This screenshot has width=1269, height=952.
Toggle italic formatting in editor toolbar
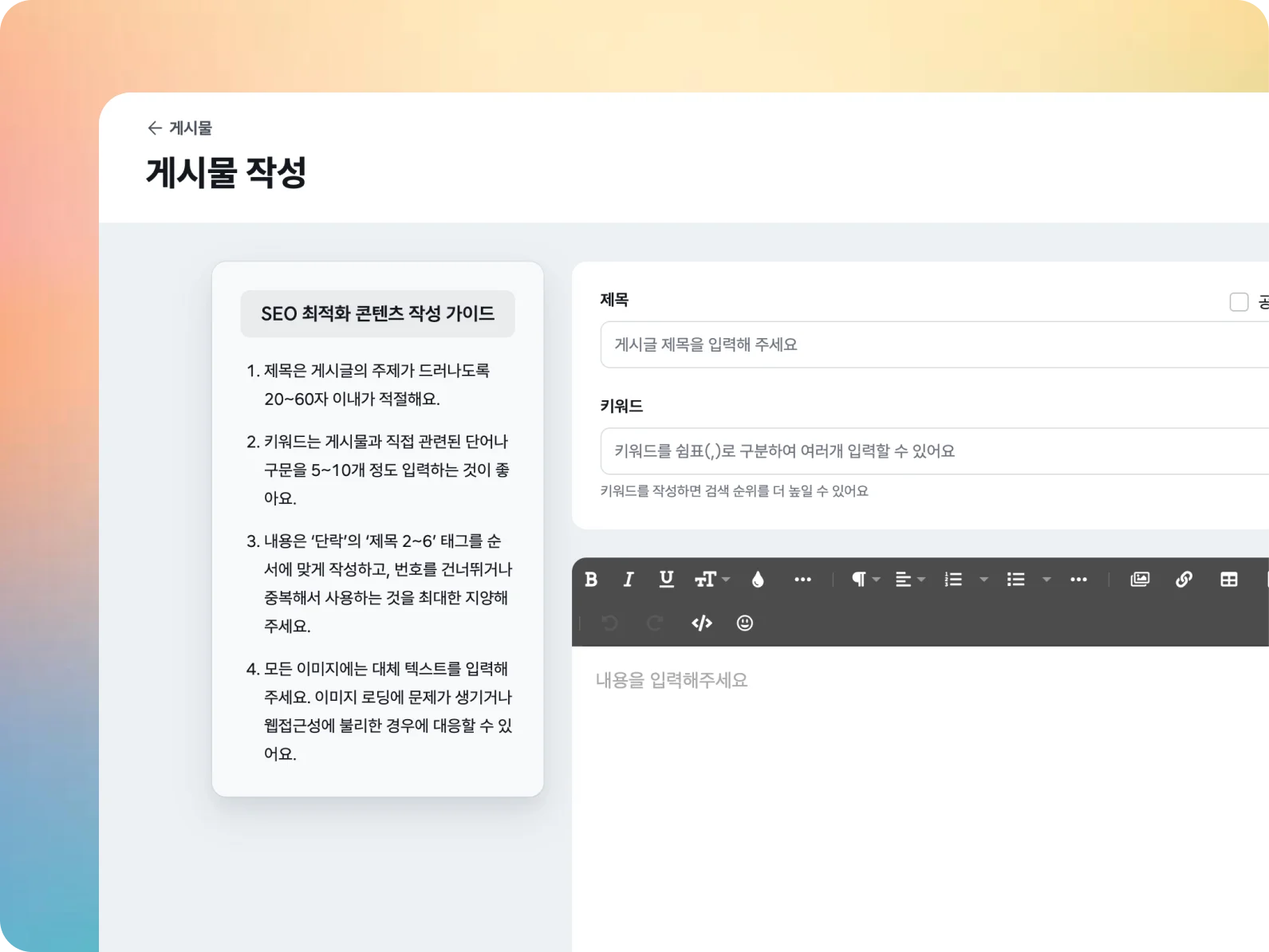[x=629, y=580]
